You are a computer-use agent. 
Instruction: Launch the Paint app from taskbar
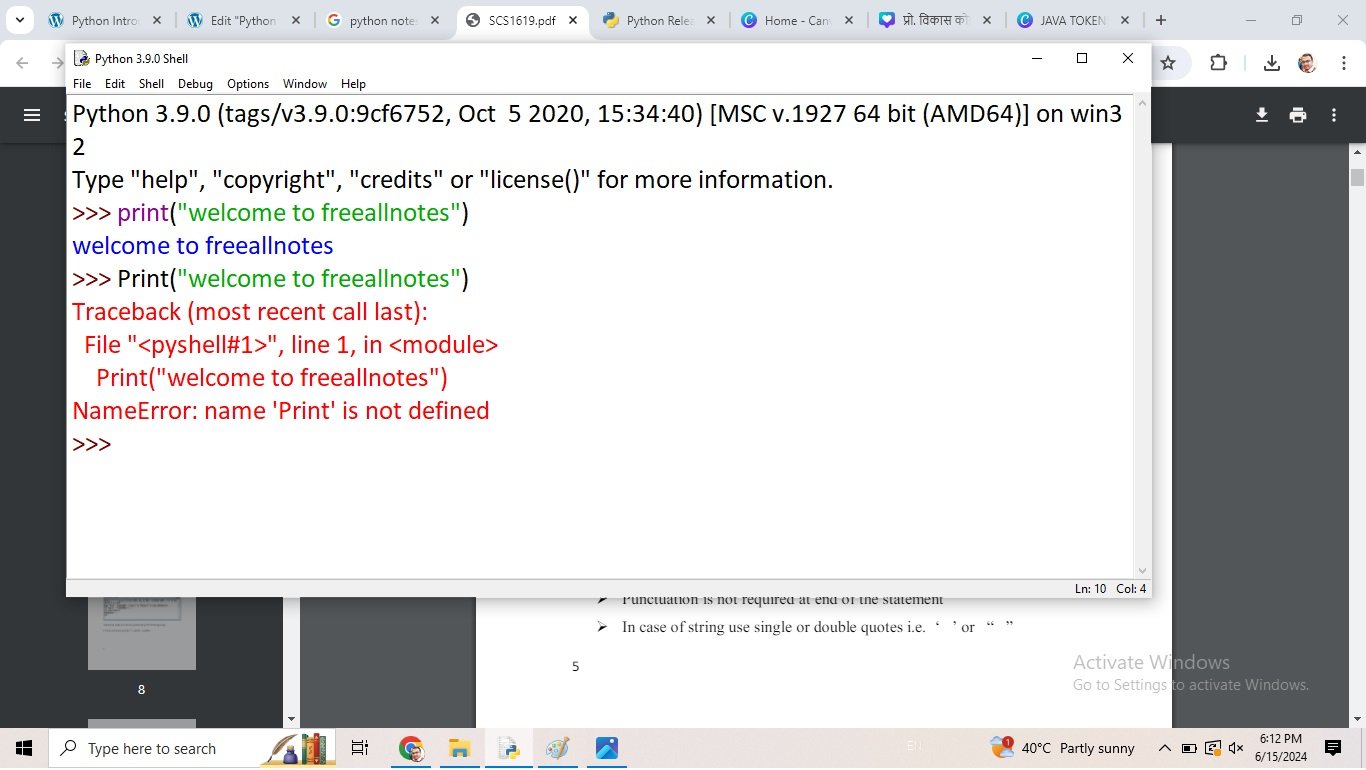[x=558, y=748]
